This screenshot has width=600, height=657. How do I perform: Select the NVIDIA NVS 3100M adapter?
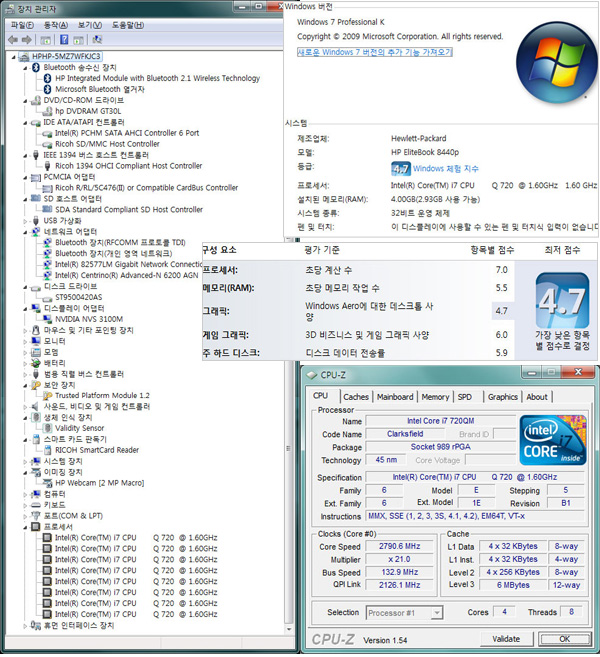click(89, 319)
